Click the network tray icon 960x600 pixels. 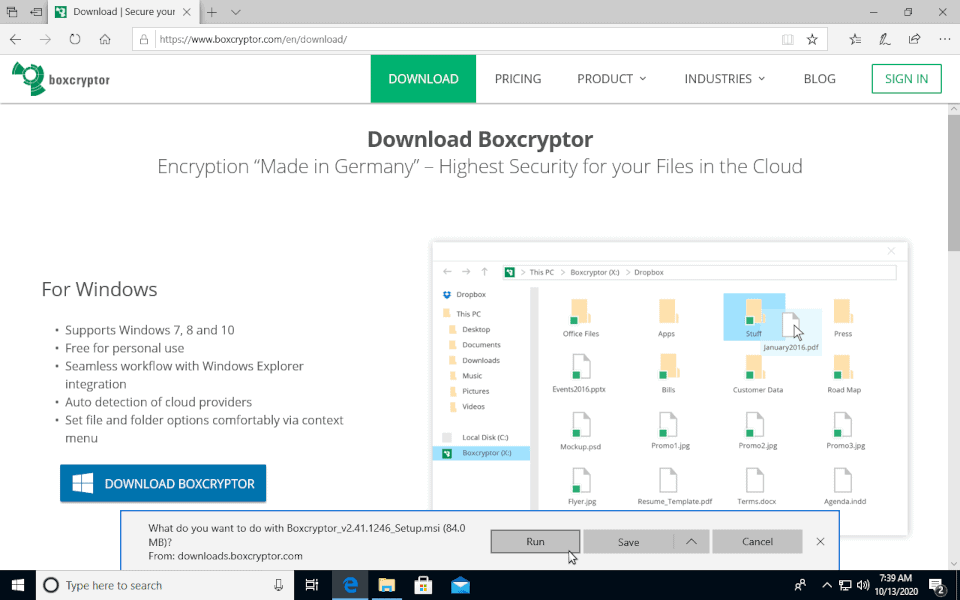(x=845, y=585)
